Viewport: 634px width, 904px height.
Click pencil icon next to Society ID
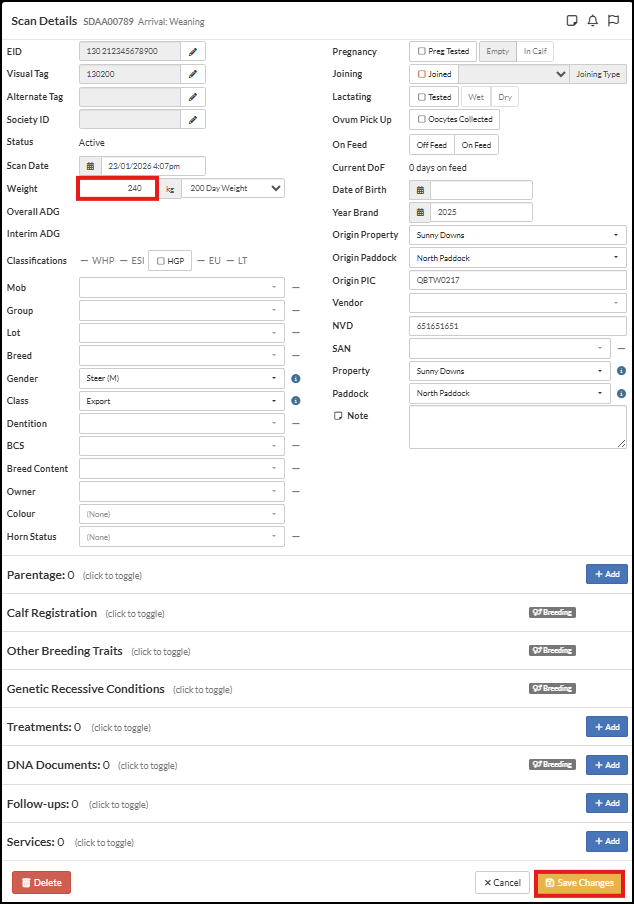193,119
